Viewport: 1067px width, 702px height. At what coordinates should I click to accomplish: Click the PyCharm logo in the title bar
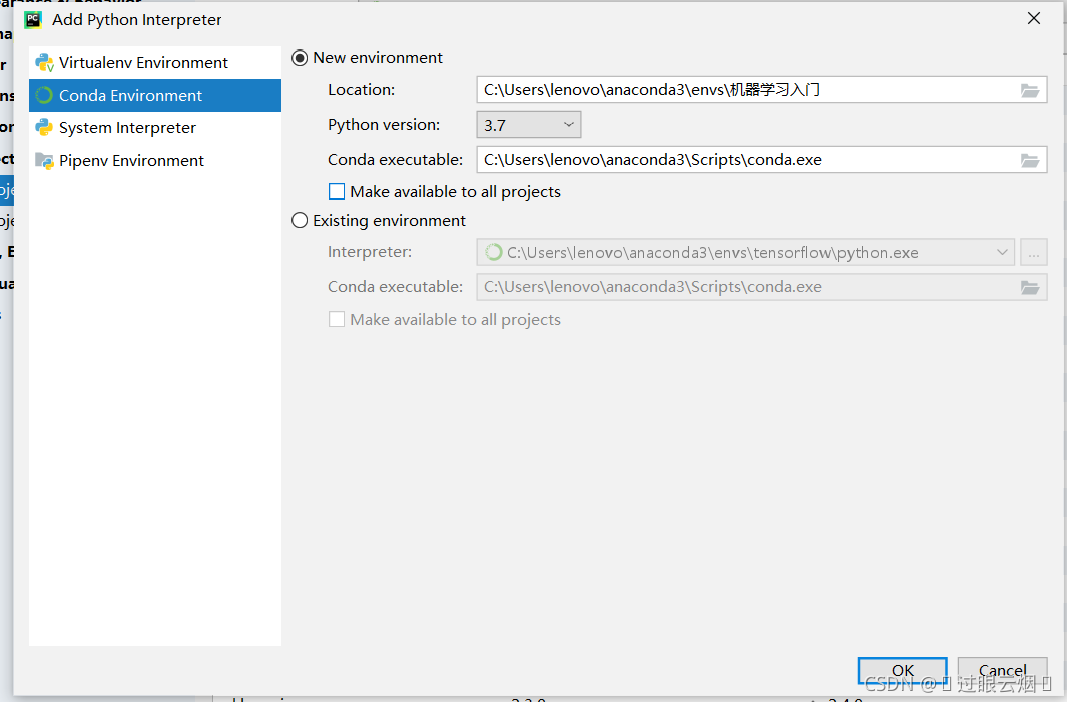pyautogui.click(x=33, y=20)
